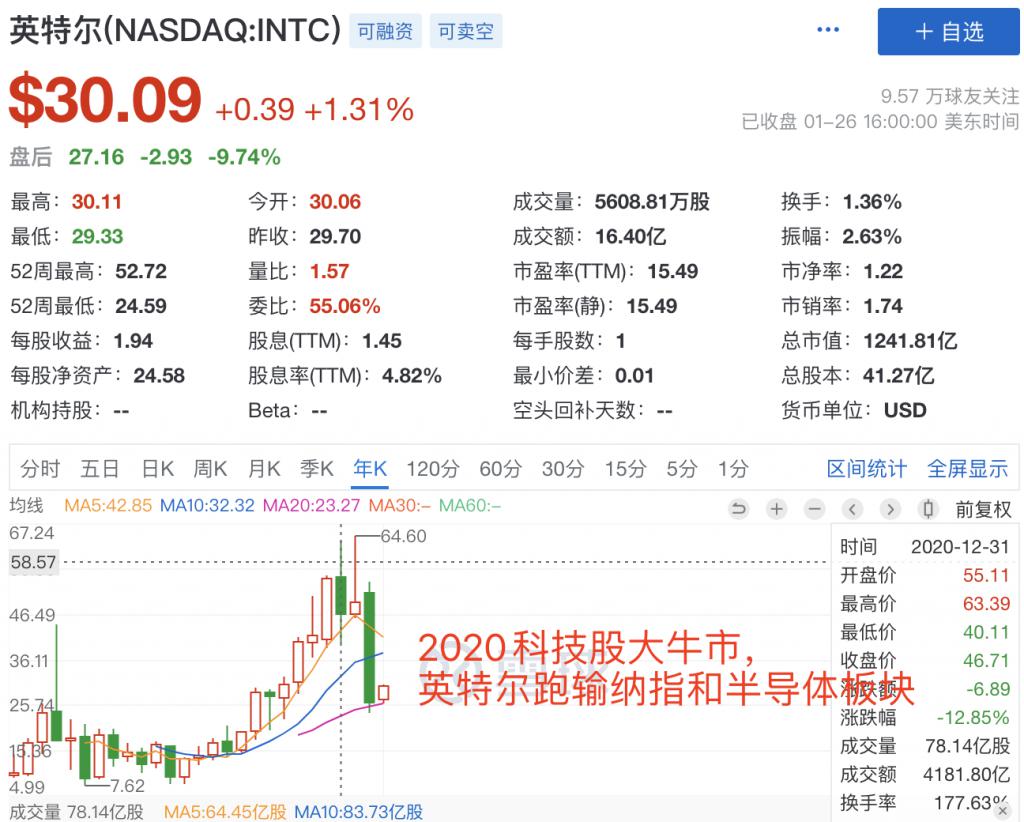Select the 日K chart tab
This screenshot has width=1024, height=822.
[158, 469]
